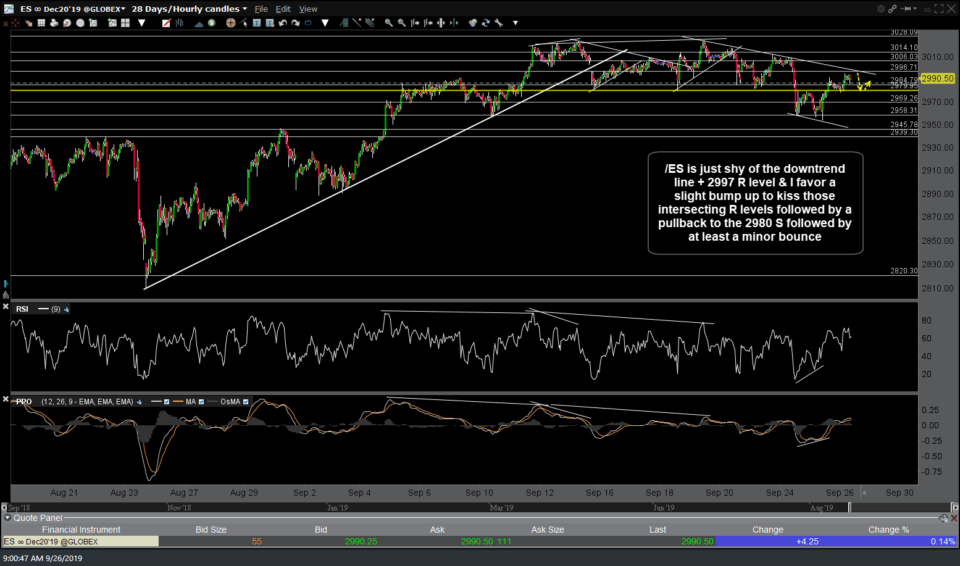Expand the far-right toolbar overflow triangle
960x566 pixels.
515,23
